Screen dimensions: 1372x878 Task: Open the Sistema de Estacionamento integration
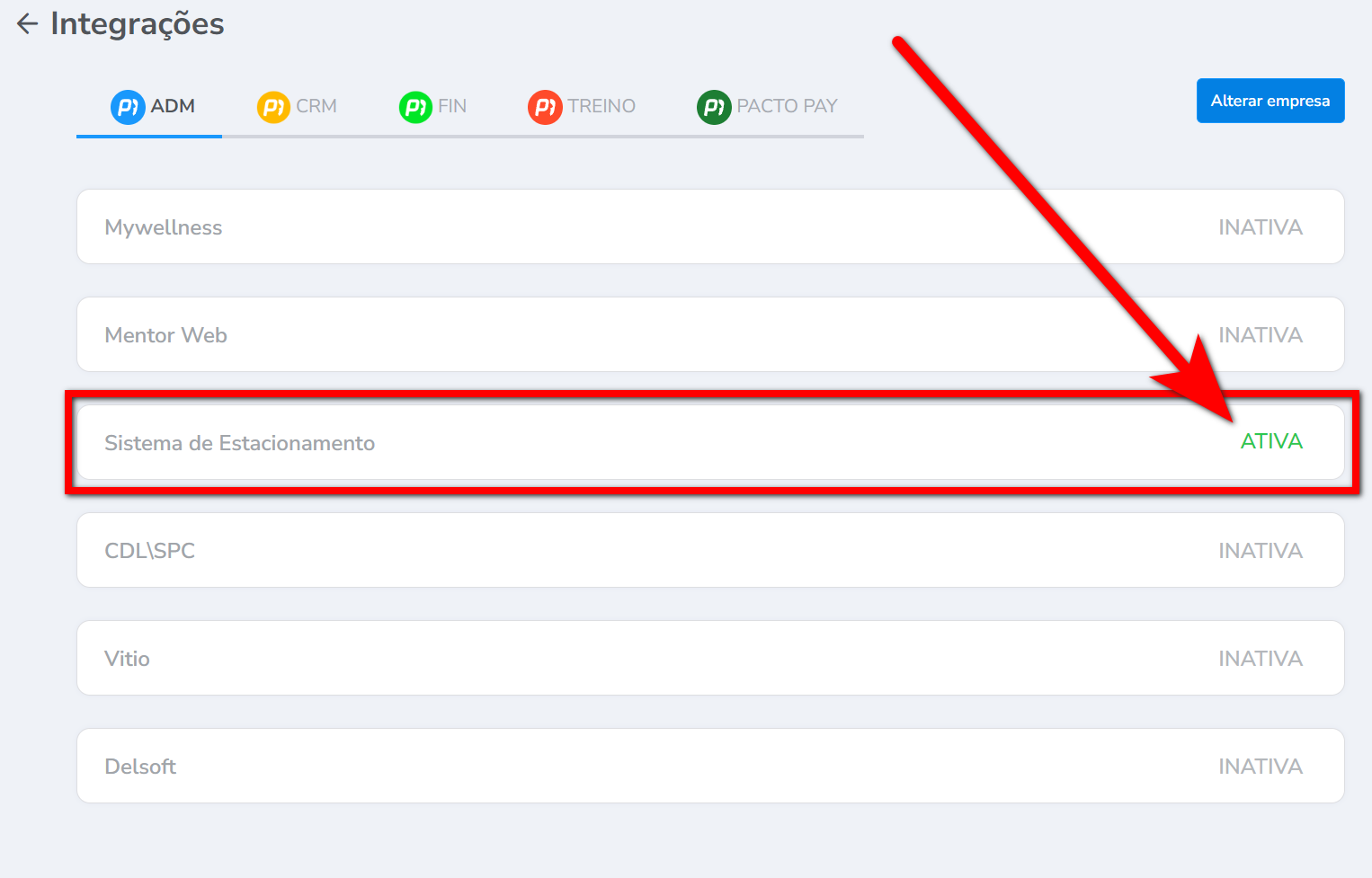(240, 443)
